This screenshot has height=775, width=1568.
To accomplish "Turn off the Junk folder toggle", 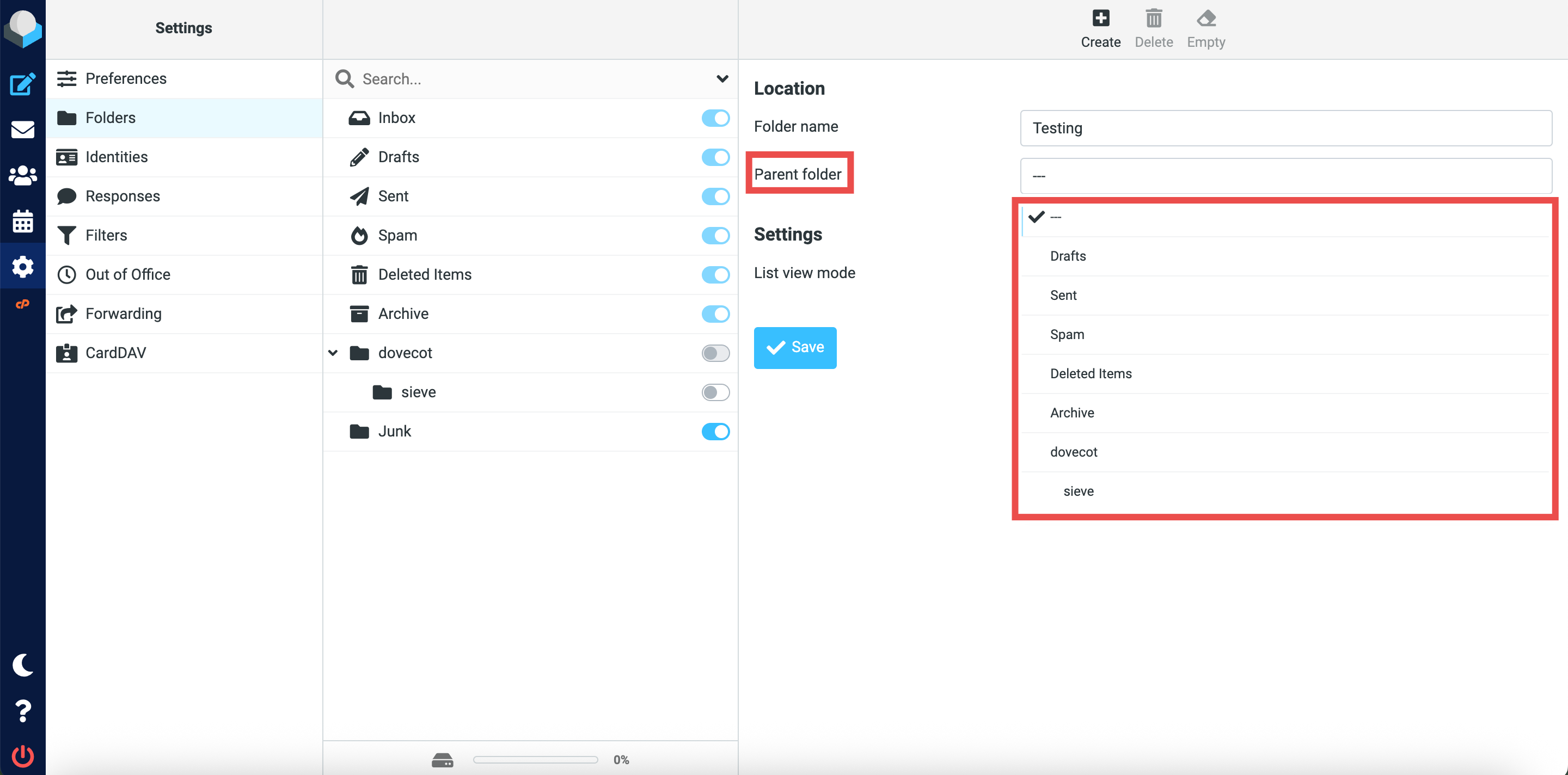I will tap(715, 431).
